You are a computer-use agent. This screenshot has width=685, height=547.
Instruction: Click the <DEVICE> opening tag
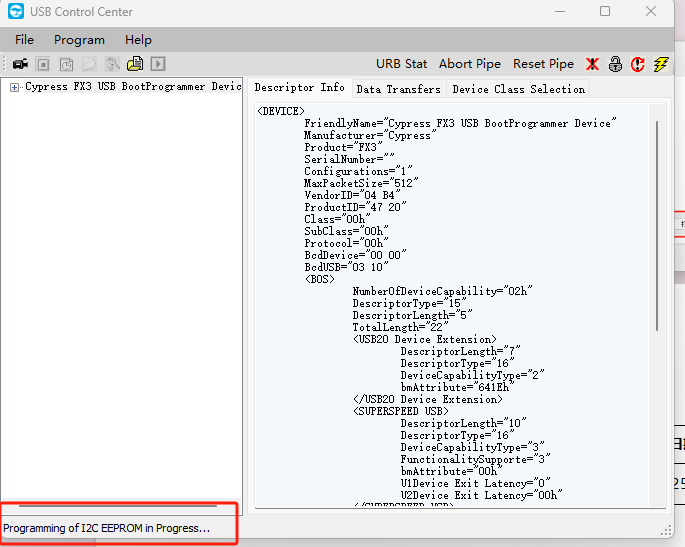(x=280, y=111)
